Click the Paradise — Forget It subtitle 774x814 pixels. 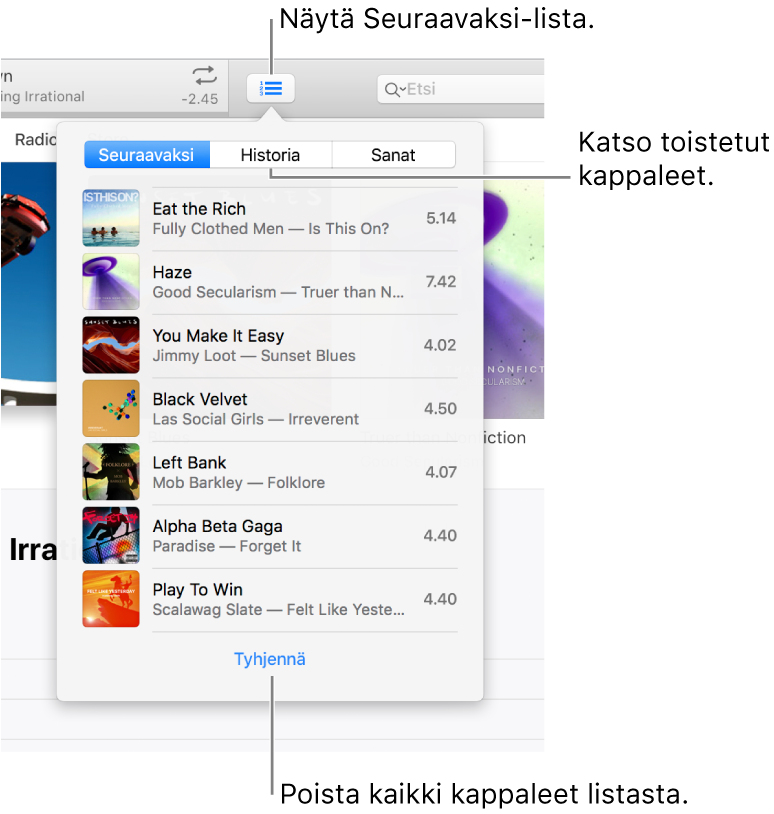(227, 546)
